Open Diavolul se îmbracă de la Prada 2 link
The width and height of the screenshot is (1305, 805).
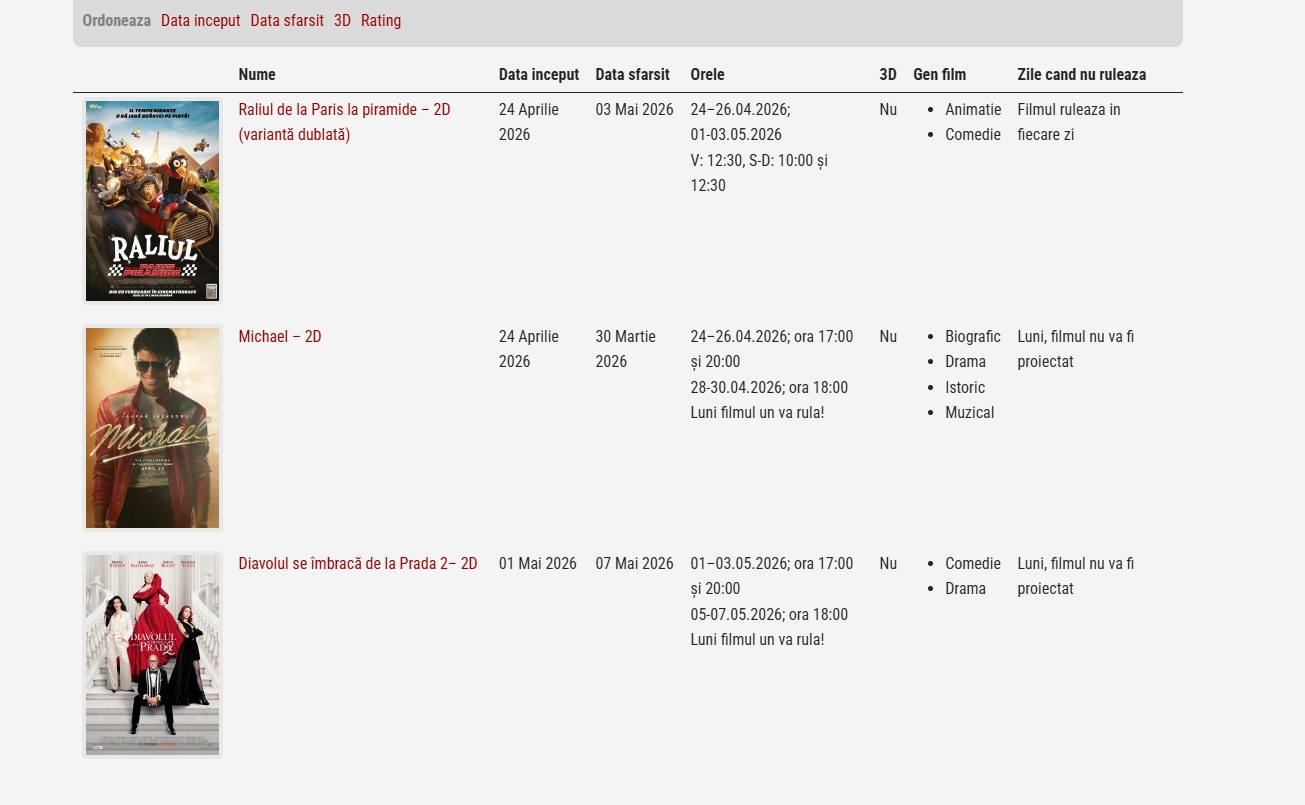pos(358,564)
